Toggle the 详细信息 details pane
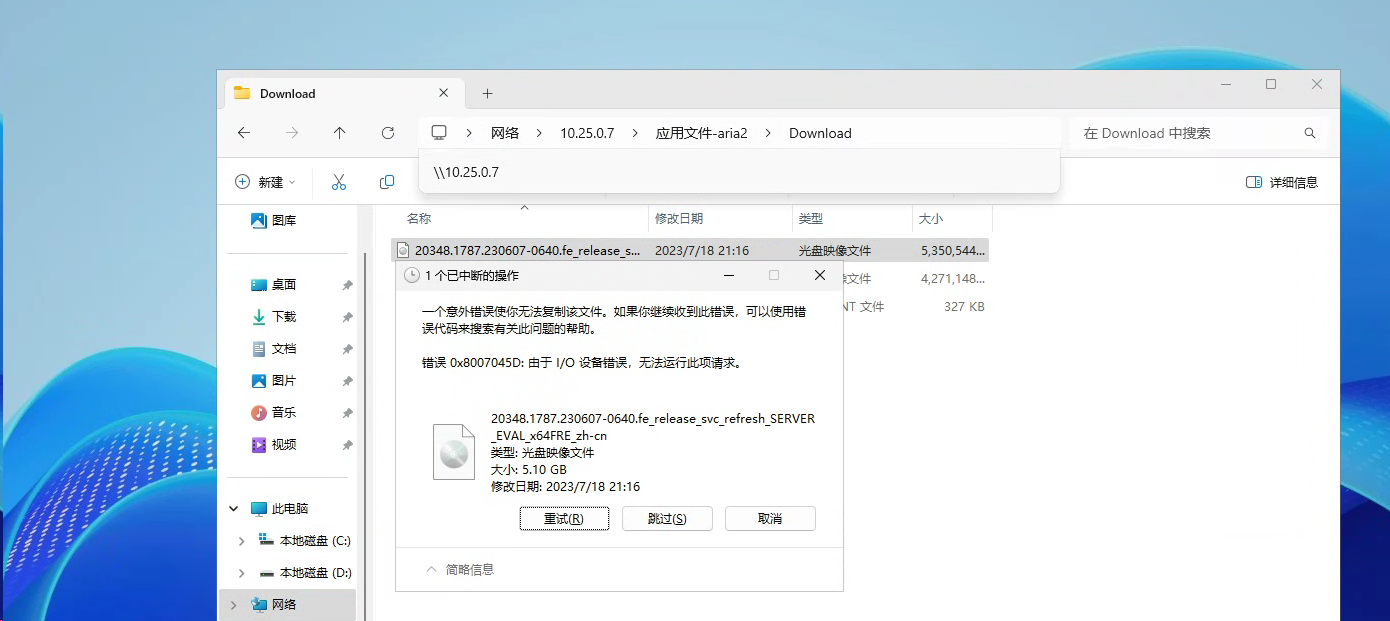This screenshot has height=621, width=1390. tap(1282, 182)
